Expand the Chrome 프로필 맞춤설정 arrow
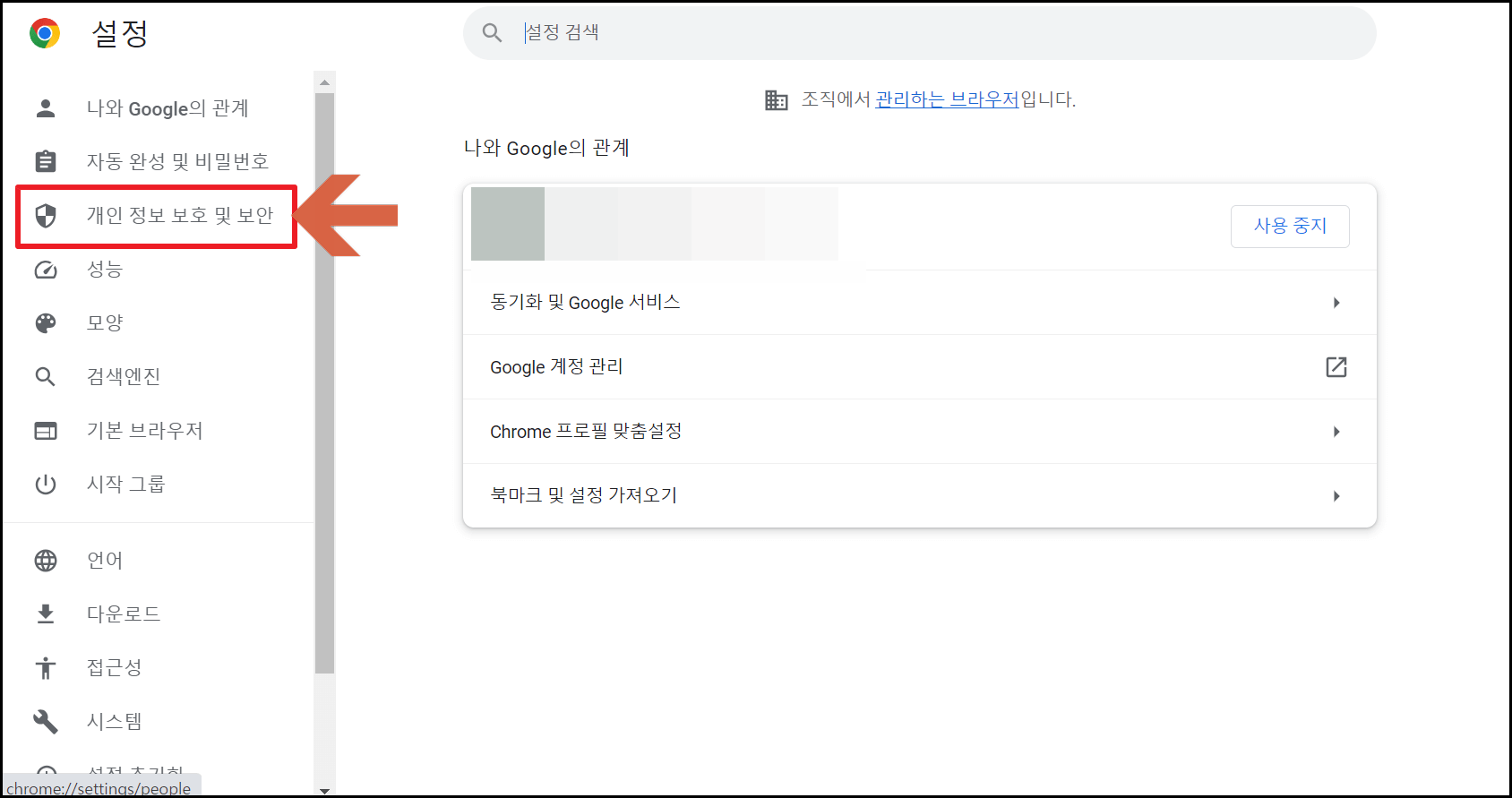The height and width of the screenshot is (798, 1512). pyautogui.click(x=1336, y=432)
